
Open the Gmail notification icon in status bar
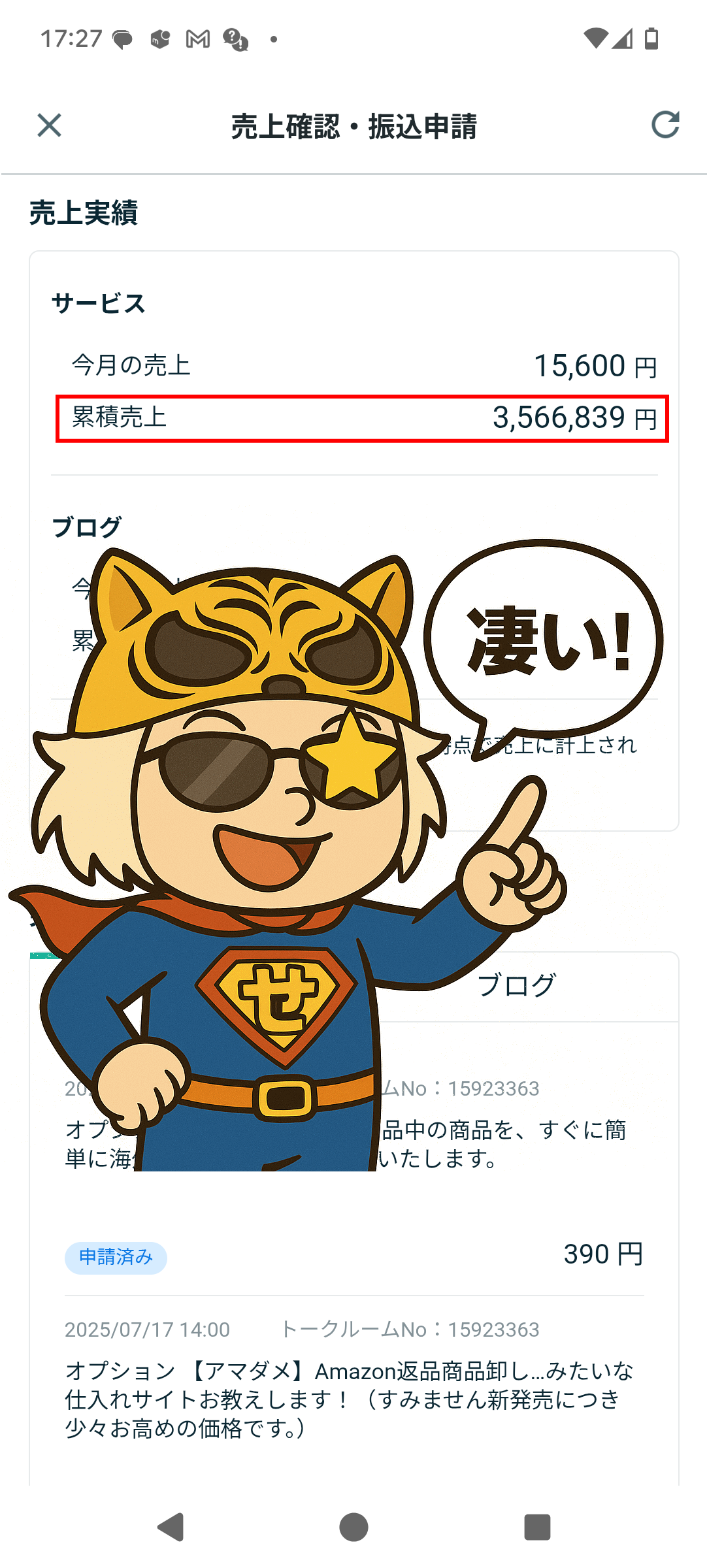(198, 39)
